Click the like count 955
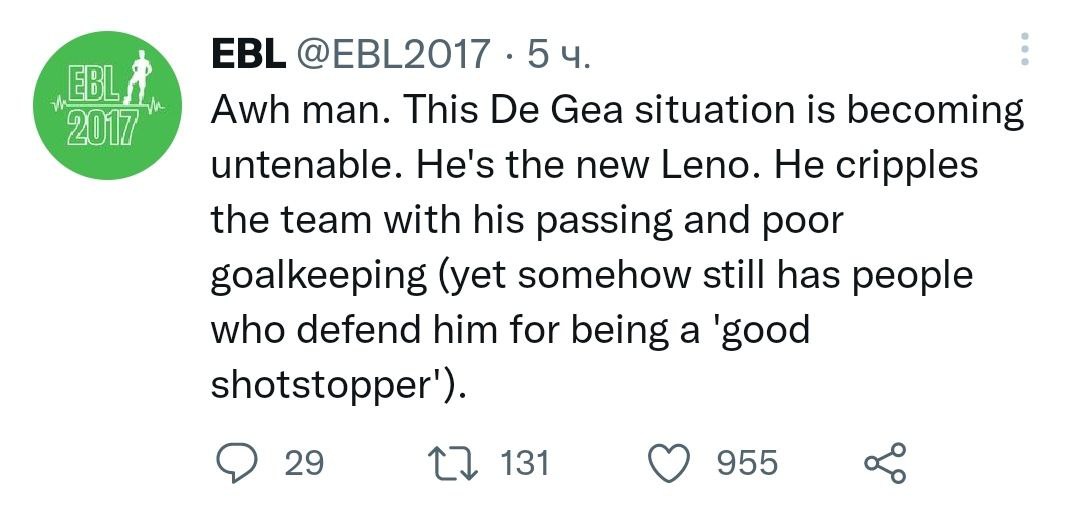 click(747, 463)
